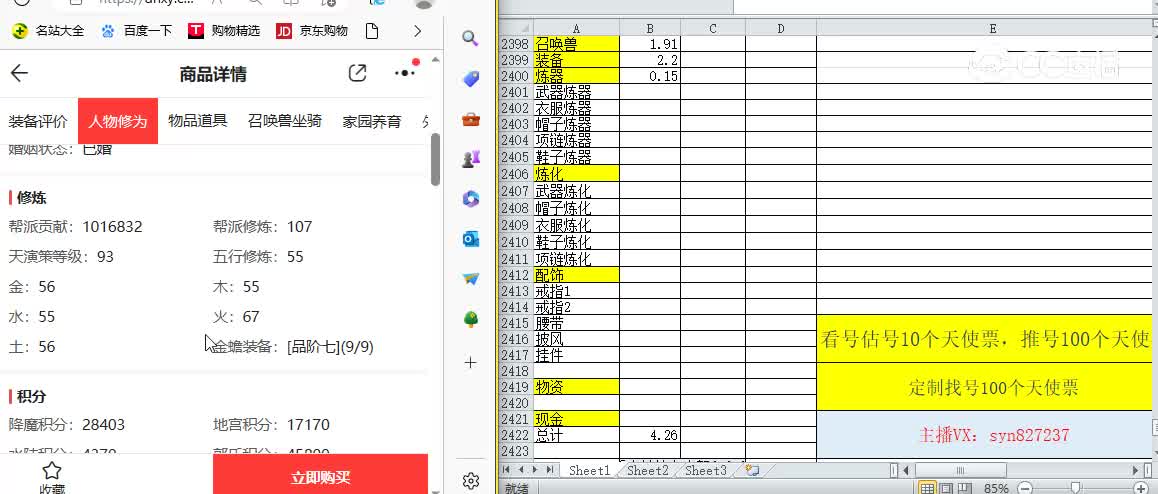Select the 总计 cell
1158x494 pixels.
point(576,435)
